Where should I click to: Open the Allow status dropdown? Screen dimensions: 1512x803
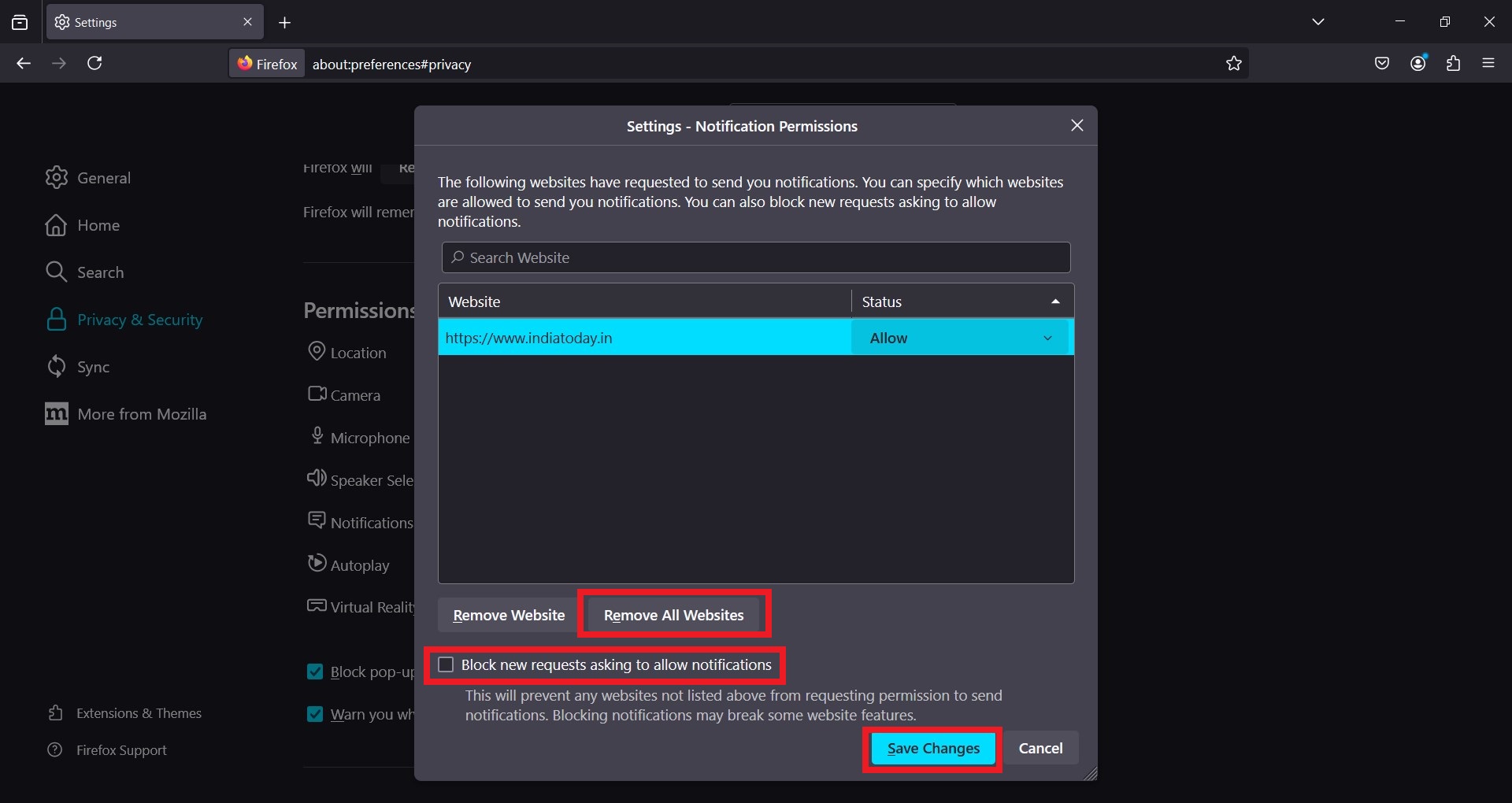click(960, 338)
